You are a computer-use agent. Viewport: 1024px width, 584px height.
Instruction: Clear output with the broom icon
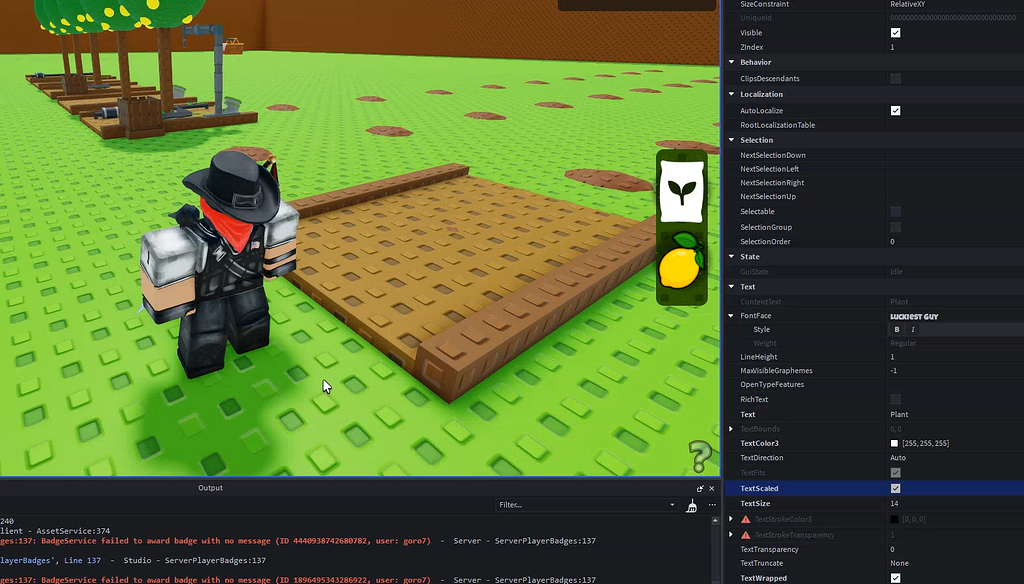click(x=692, y=505)
